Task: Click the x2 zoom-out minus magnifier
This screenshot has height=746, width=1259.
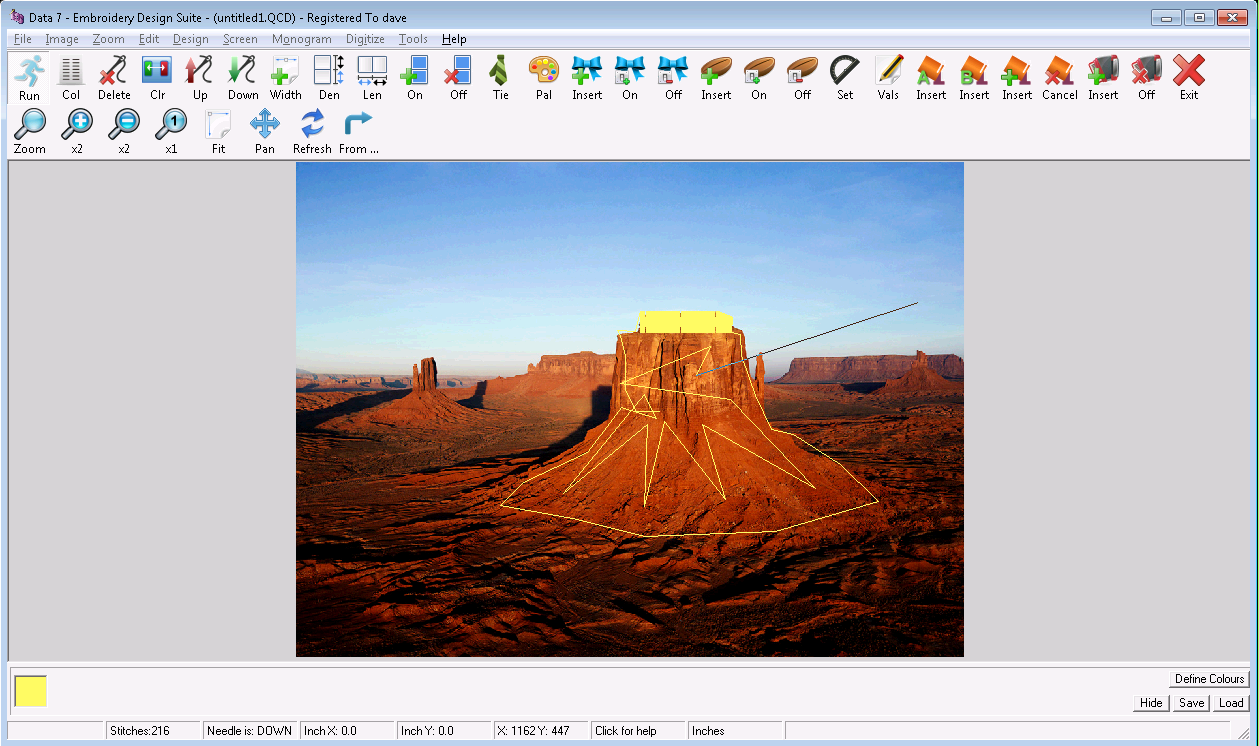Action: pyautogui.click(x=124, y=124)
